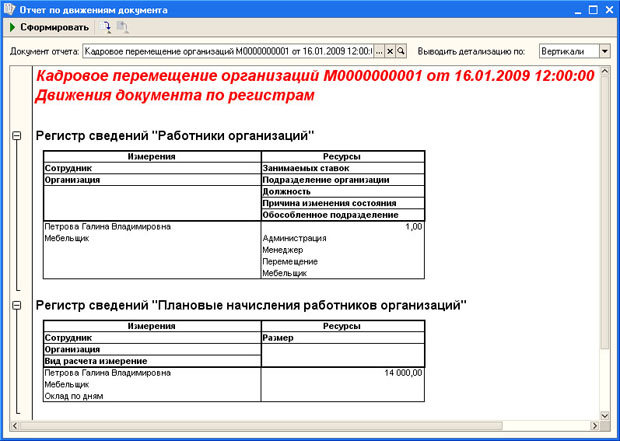Click the Сотрудник header in the second table
Viewport: 620px width, 441px height.
point(152,338)
